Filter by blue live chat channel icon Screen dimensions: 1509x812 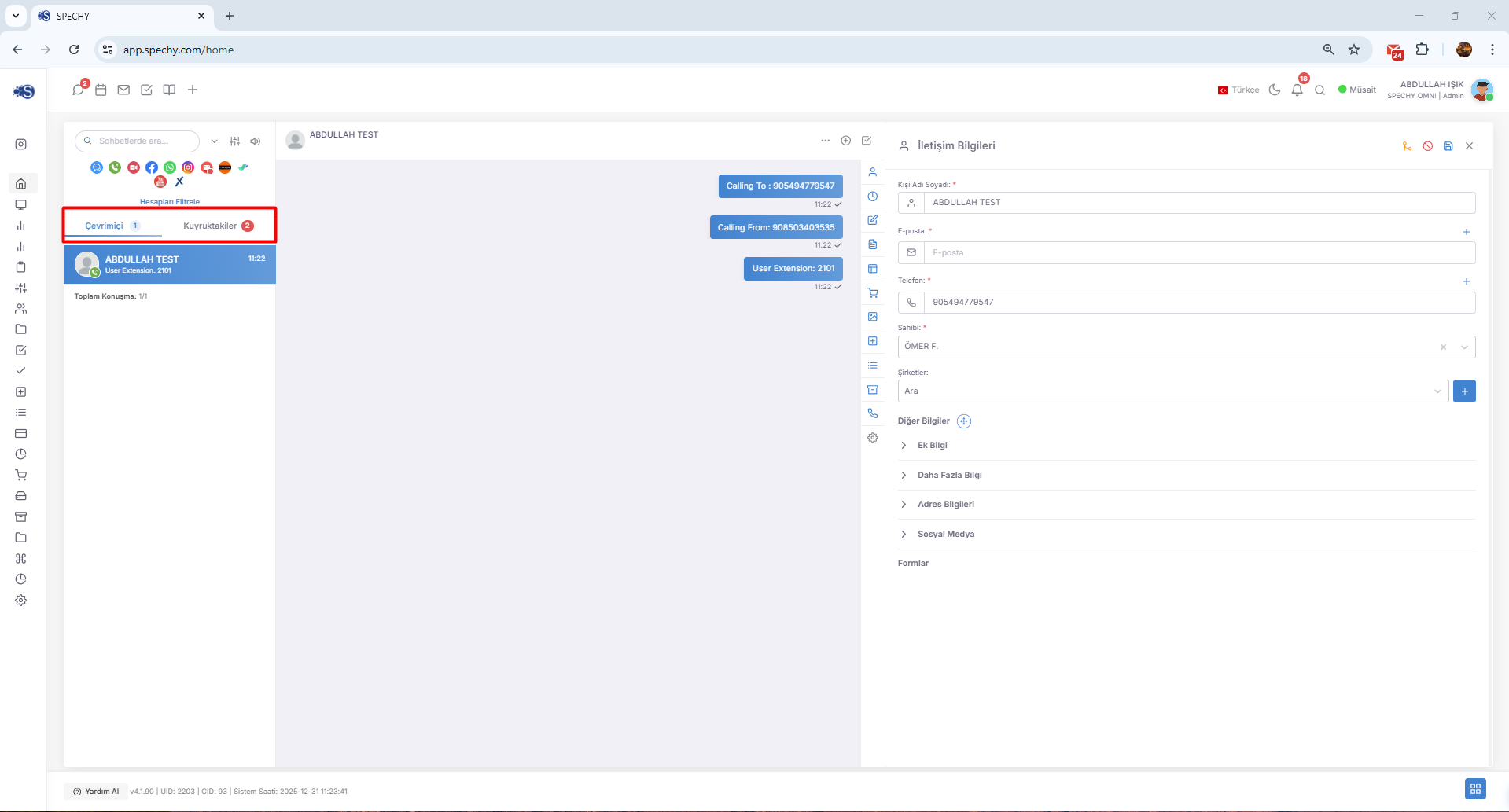[97, 167]
